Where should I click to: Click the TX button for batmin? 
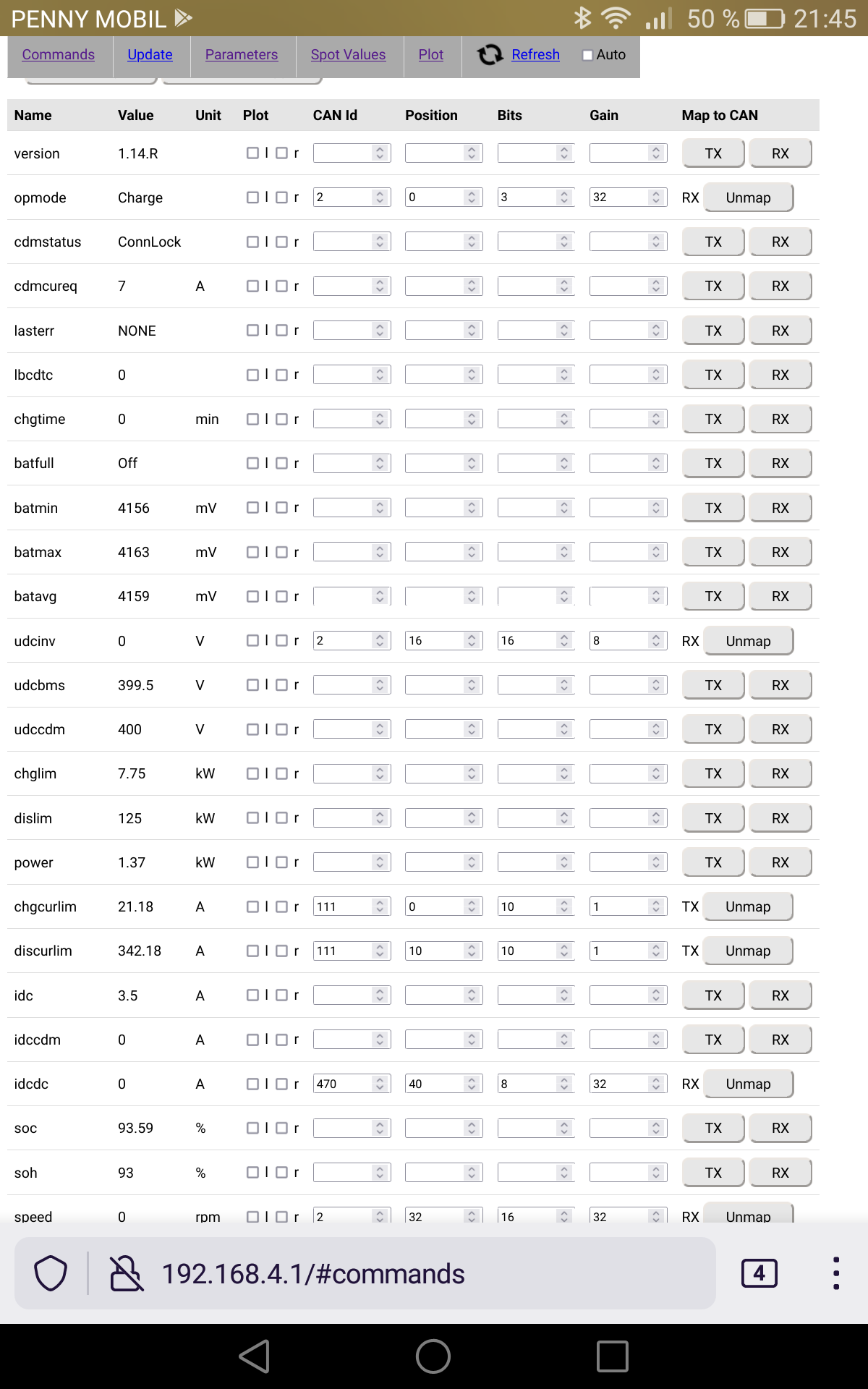[x=713, y=508]
